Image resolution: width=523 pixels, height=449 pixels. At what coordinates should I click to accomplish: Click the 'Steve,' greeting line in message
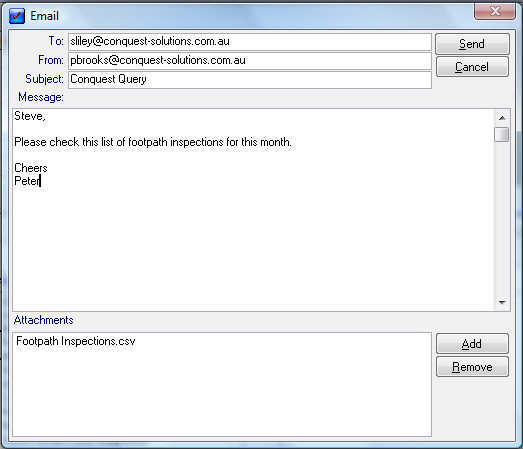pos(30,116)
